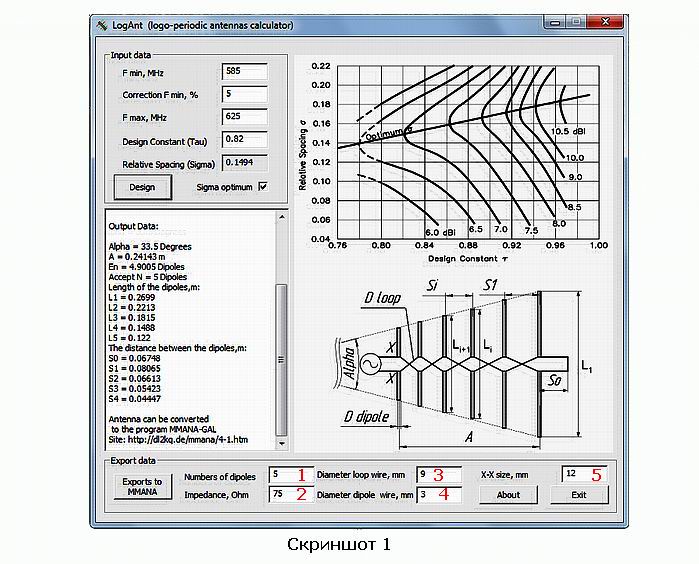Click the 'Optimum σ' label on the chart
The width and height of the screenshot is (699, 564).
[389, 133]
